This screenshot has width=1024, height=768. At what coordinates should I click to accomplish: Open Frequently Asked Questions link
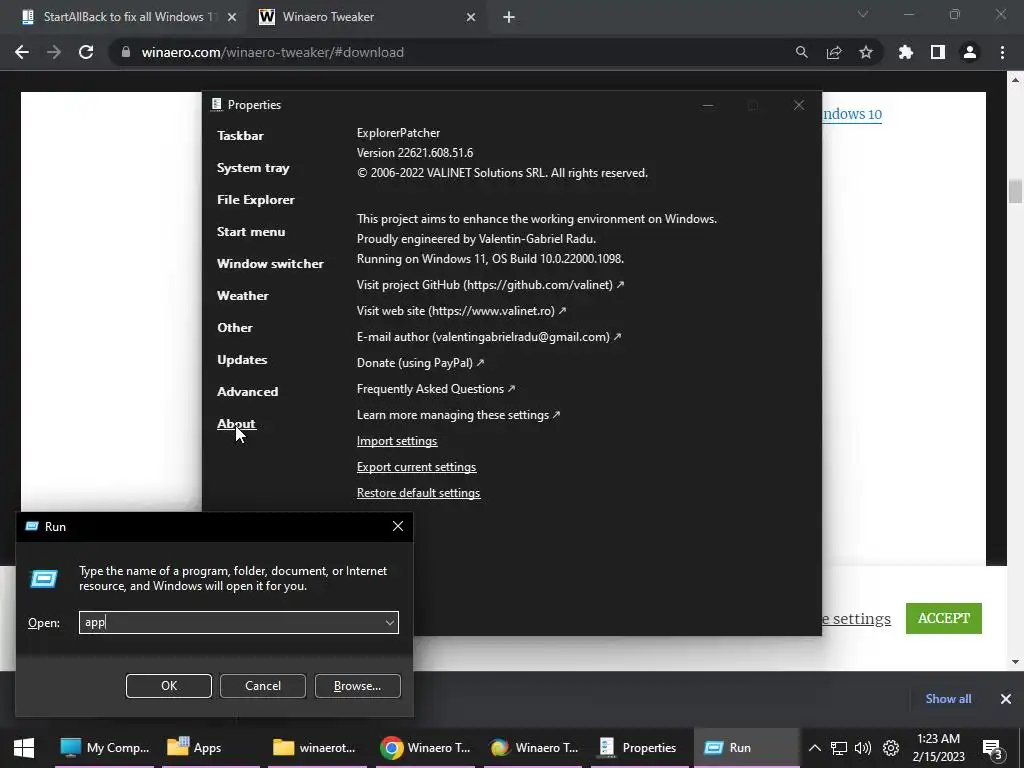coord(436,389)
